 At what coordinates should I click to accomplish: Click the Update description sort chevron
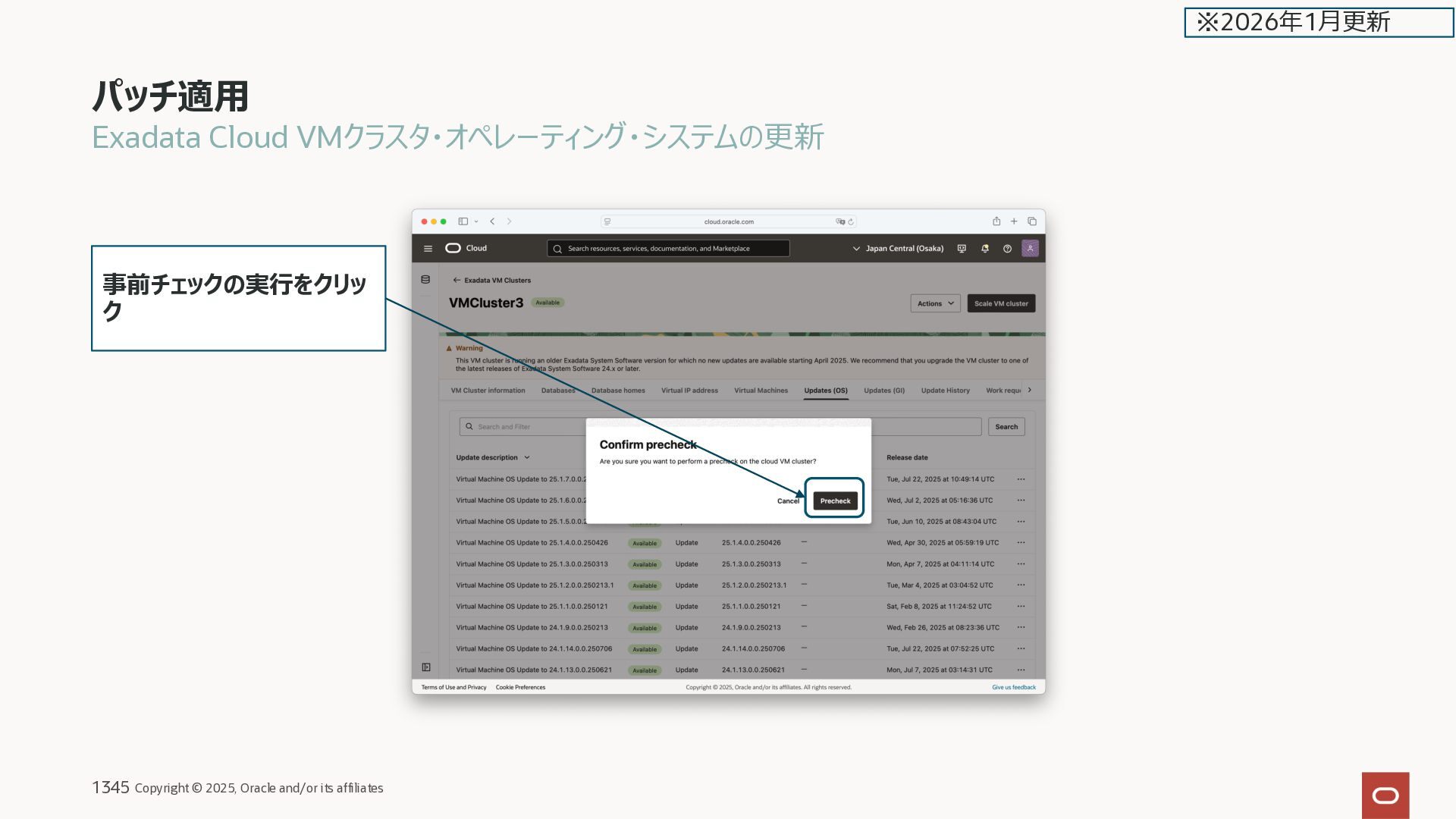point(527,458)
